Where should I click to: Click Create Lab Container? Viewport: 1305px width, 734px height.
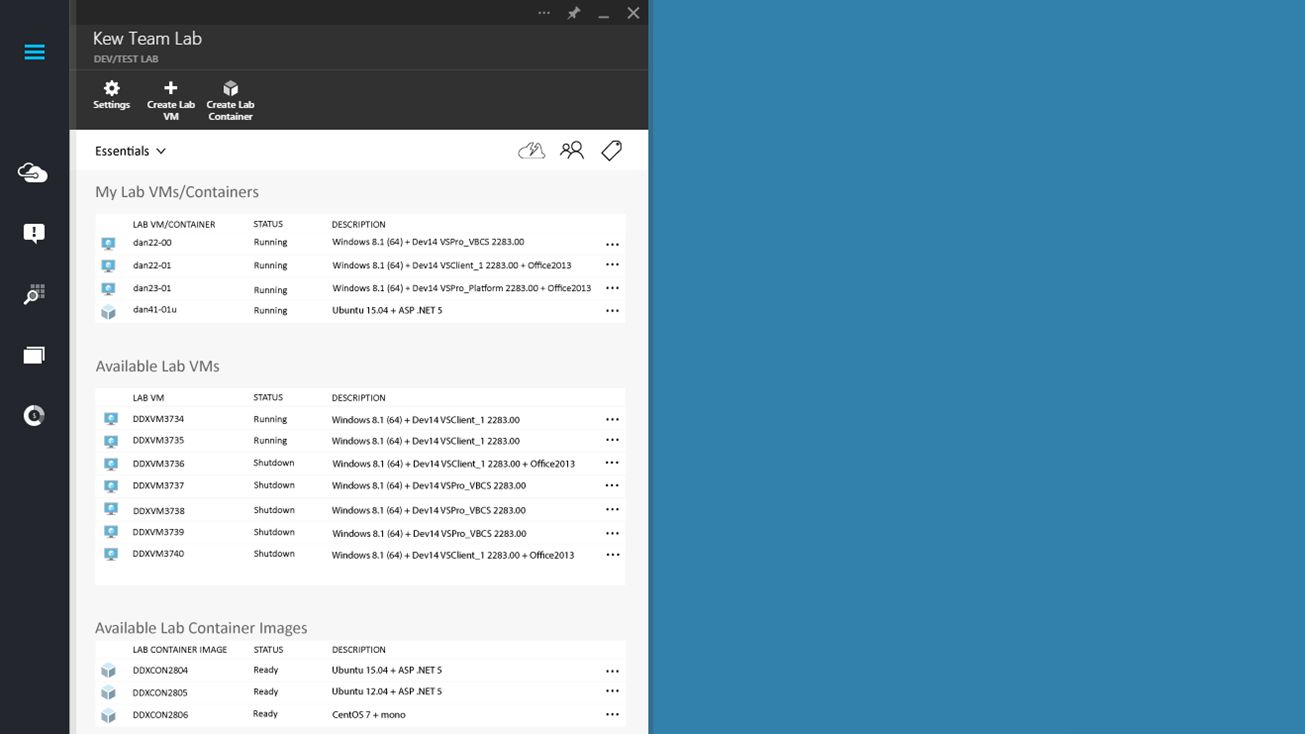point(230,101)
